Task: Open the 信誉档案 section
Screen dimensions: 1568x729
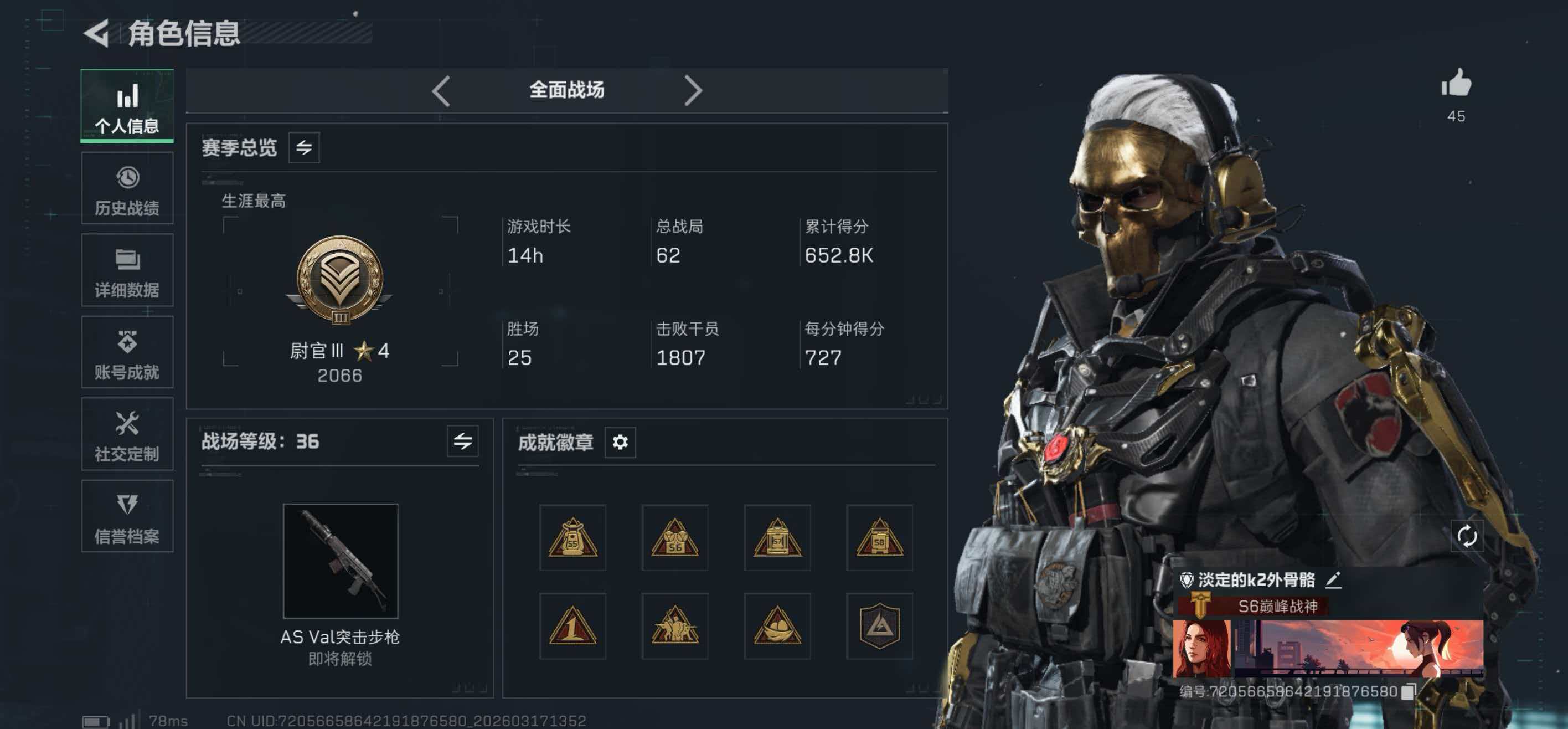Action: click(x=127, y=516)
